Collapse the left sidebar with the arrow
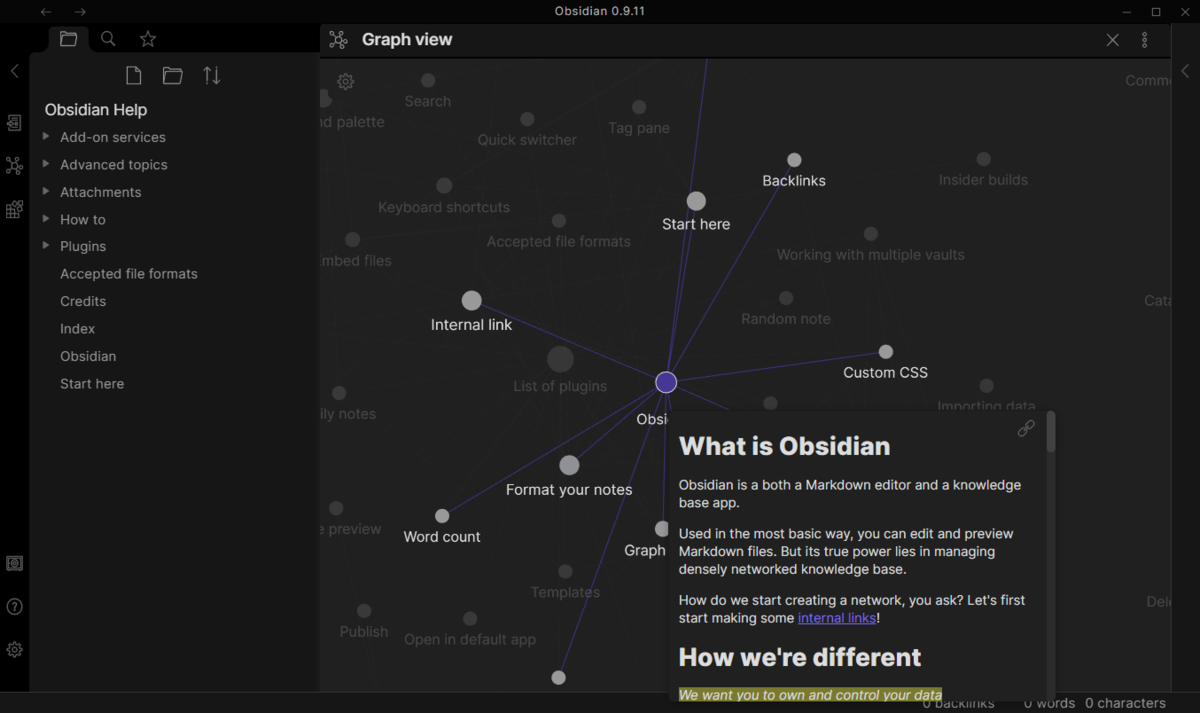Screen dimensions: 1200x713 (14, 71)
